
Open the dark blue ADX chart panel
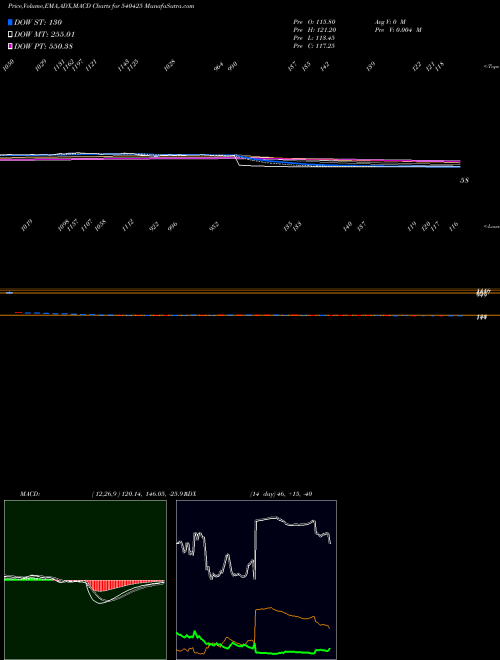256,580
